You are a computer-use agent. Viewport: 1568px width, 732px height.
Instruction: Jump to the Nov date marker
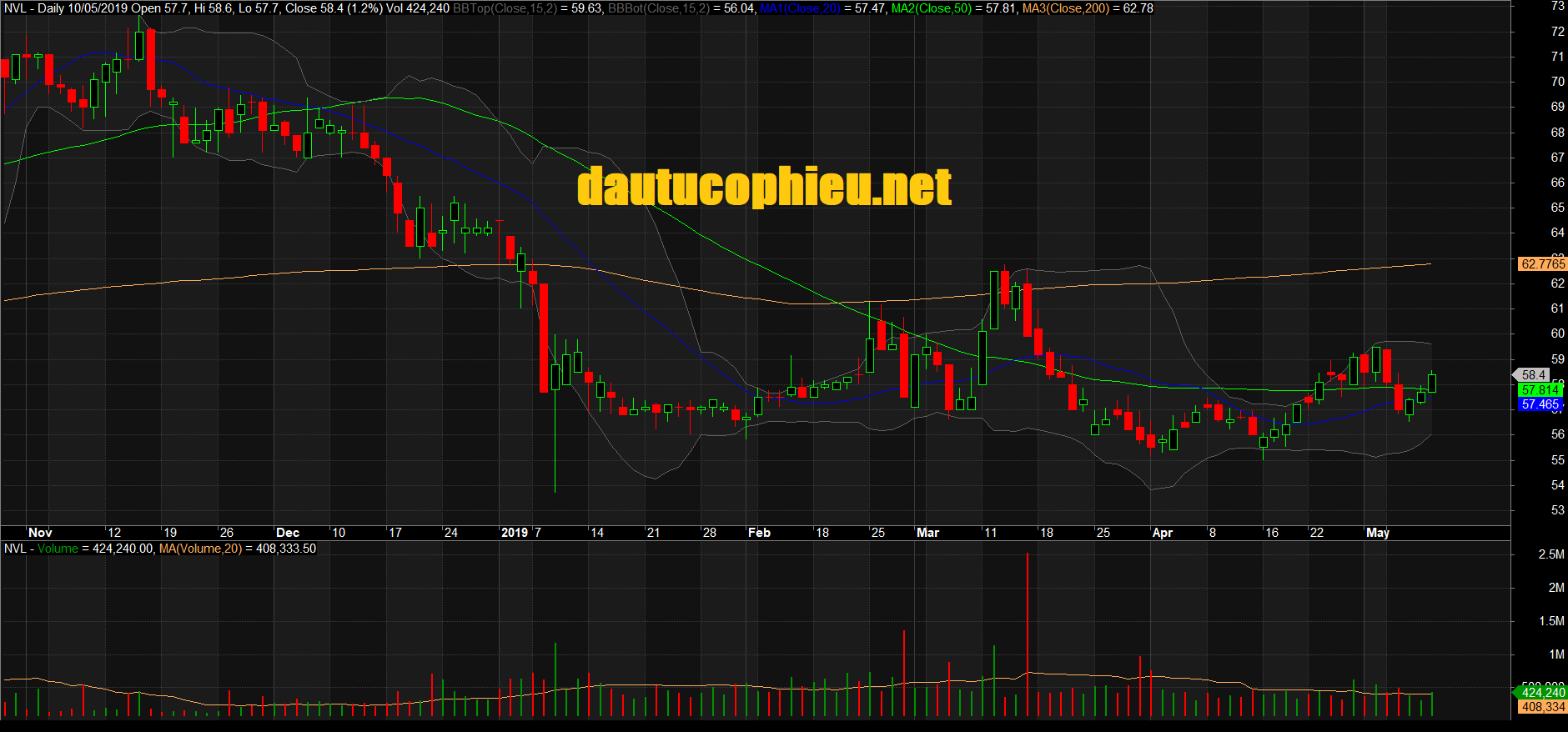(x=40, y=533)
